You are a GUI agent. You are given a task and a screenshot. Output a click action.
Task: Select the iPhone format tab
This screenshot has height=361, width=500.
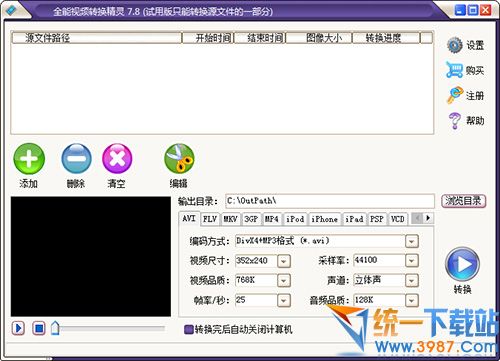pos(325,219)
